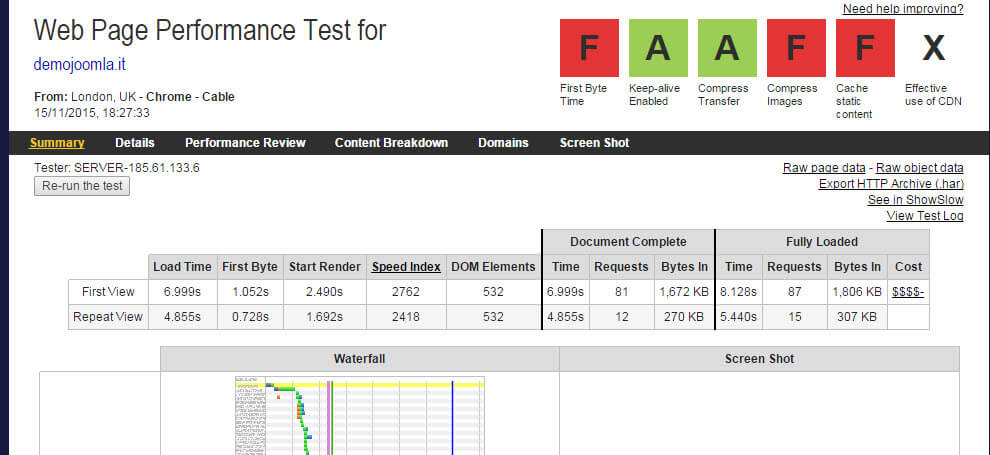Go to the Domains tab
Screen dimensions: 990x455
click(x=503, y=143)
